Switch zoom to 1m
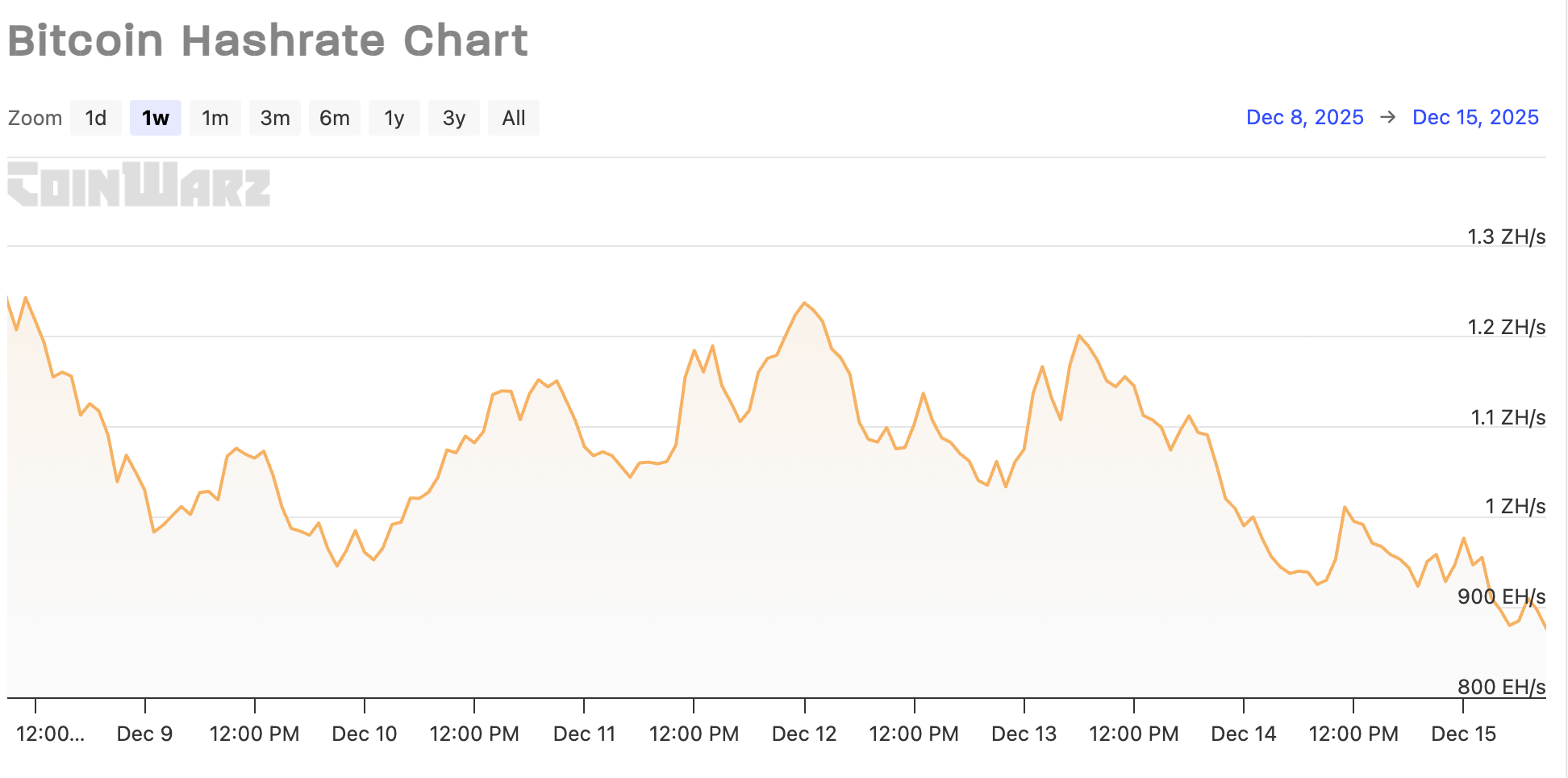This screenshot has height=778, width=1568. click(x=215, y=118)
